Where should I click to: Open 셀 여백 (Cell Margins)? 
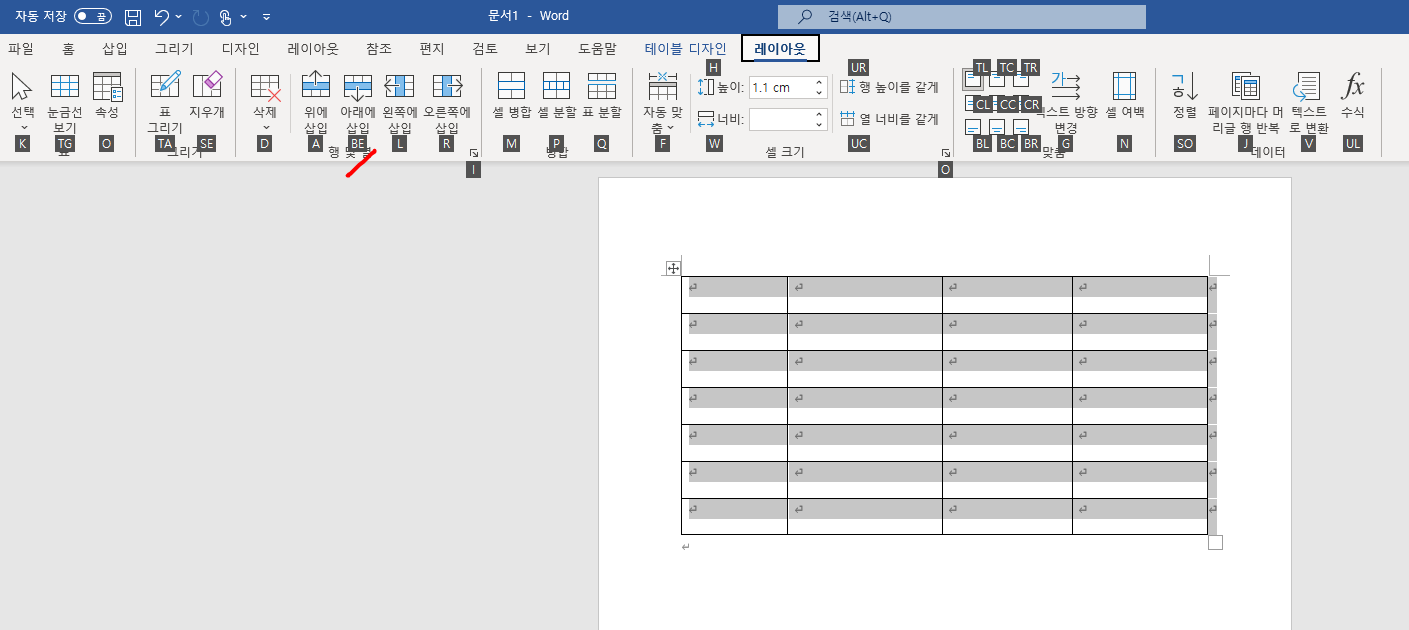click(x=1124, y=96)
